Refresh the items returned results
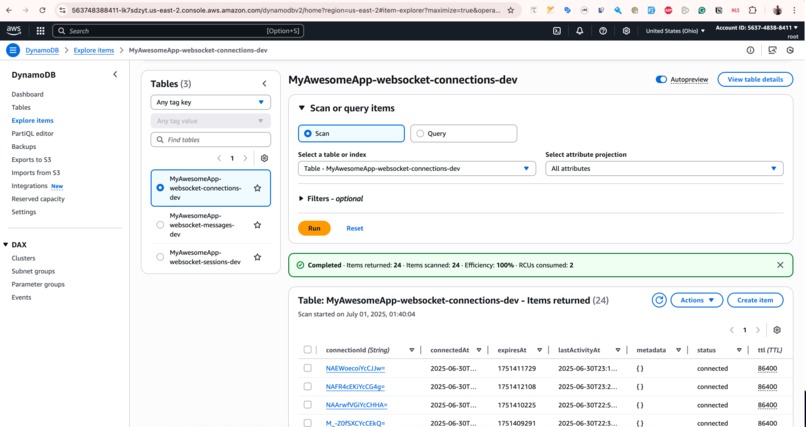The width and height of the screenshot is (806, 427). tap(659, 300)
